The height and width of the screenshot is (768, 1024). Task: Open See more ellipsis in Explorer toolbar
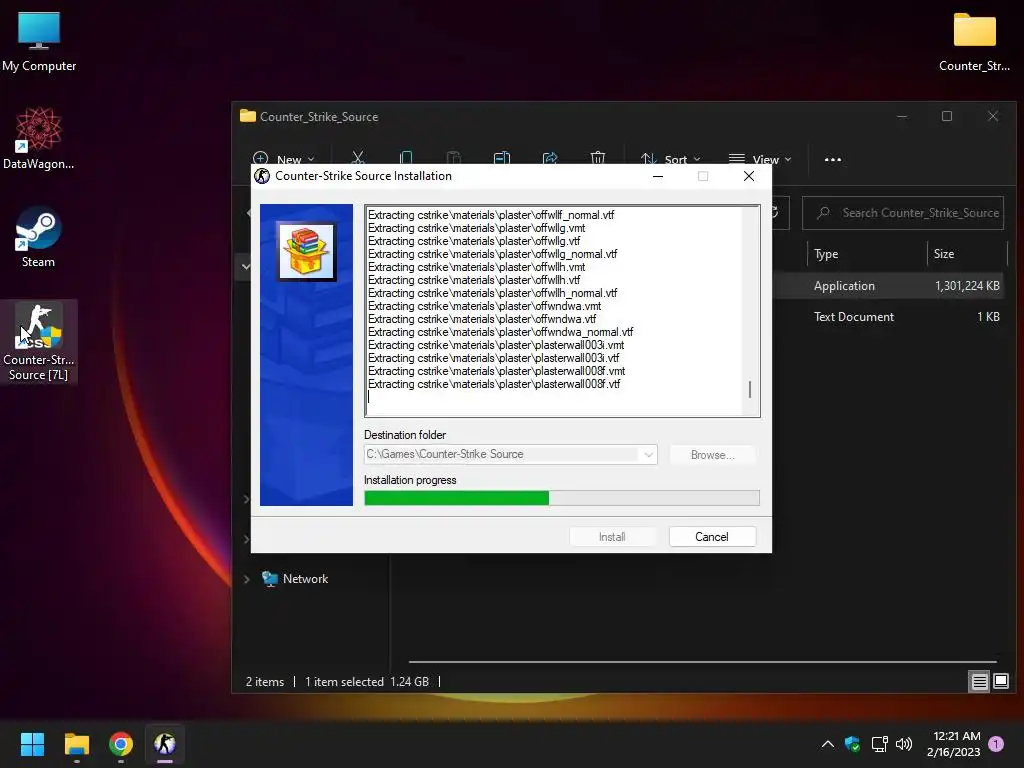click(833, 159)
